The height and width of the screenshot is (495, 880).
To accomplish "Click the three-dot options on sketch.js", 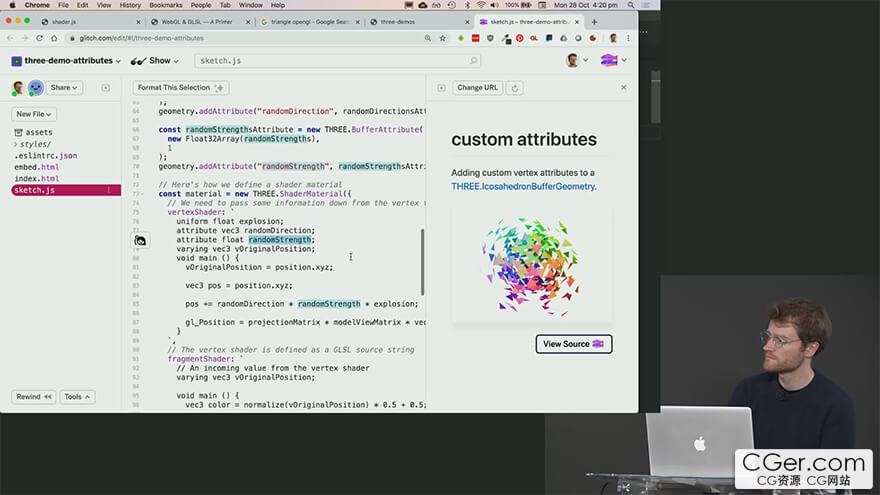I will tap(109, 190).
